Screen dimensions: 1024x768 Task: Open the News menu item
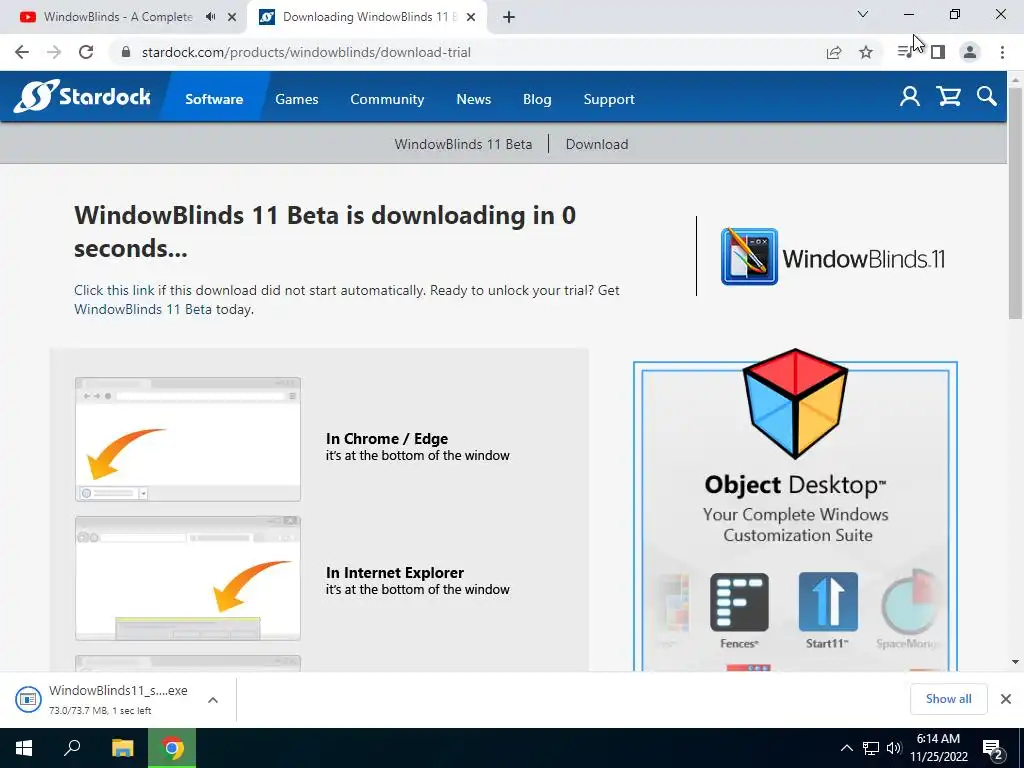coord(473,99)
